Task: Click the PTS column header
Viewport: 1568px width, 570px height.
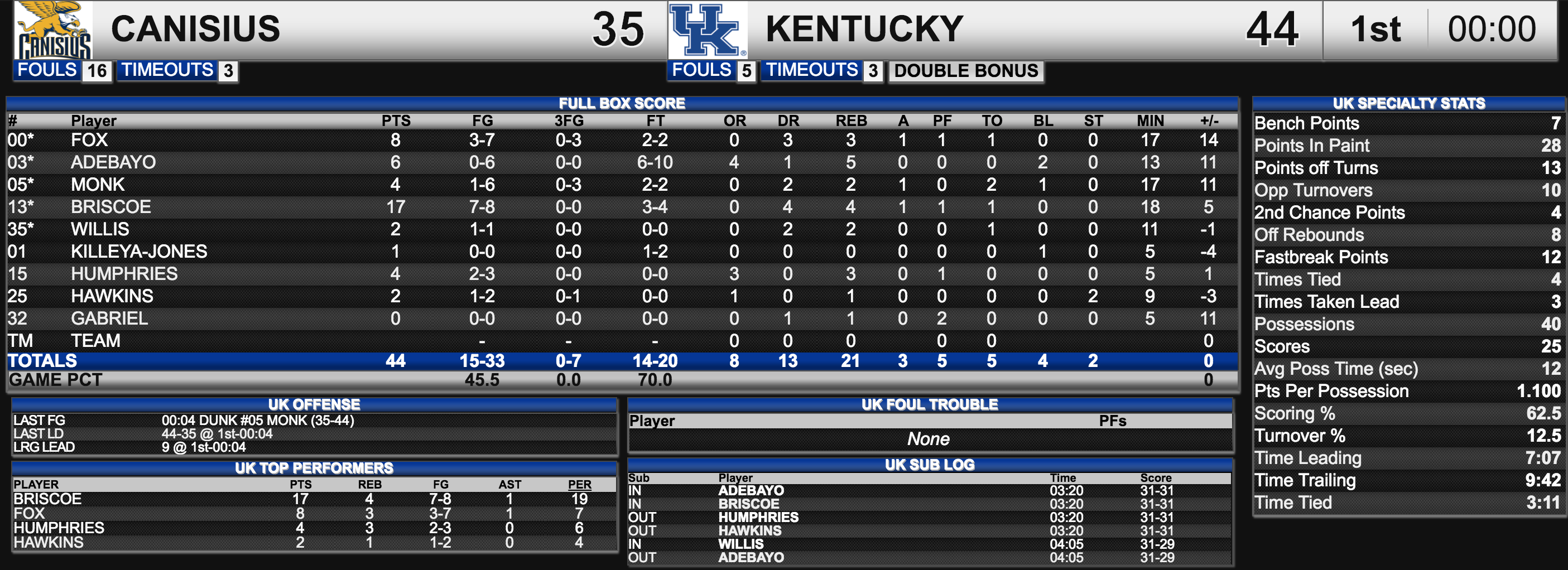Action: pos(396,120)
